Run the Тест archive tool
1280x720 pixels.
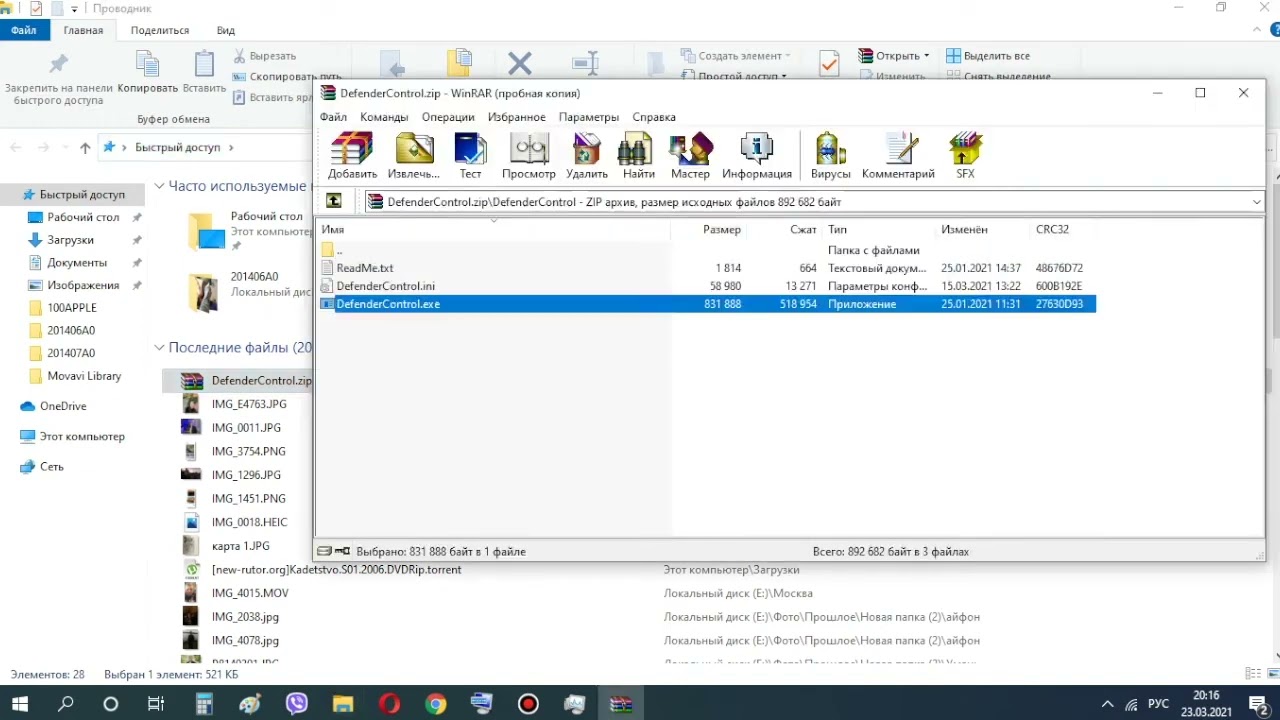pos(470,156)
